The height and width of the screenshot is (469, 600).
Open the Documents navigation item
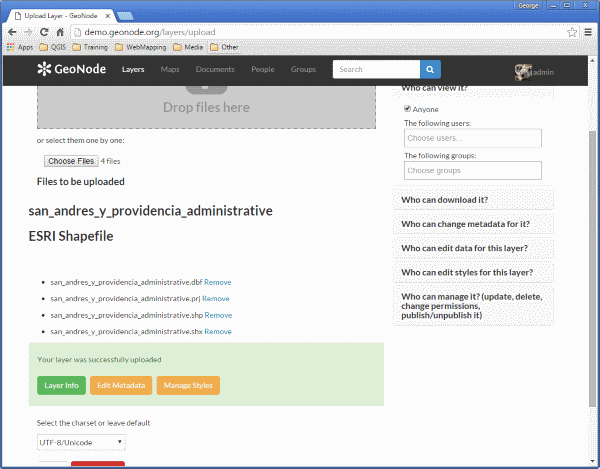click(215, 69)
